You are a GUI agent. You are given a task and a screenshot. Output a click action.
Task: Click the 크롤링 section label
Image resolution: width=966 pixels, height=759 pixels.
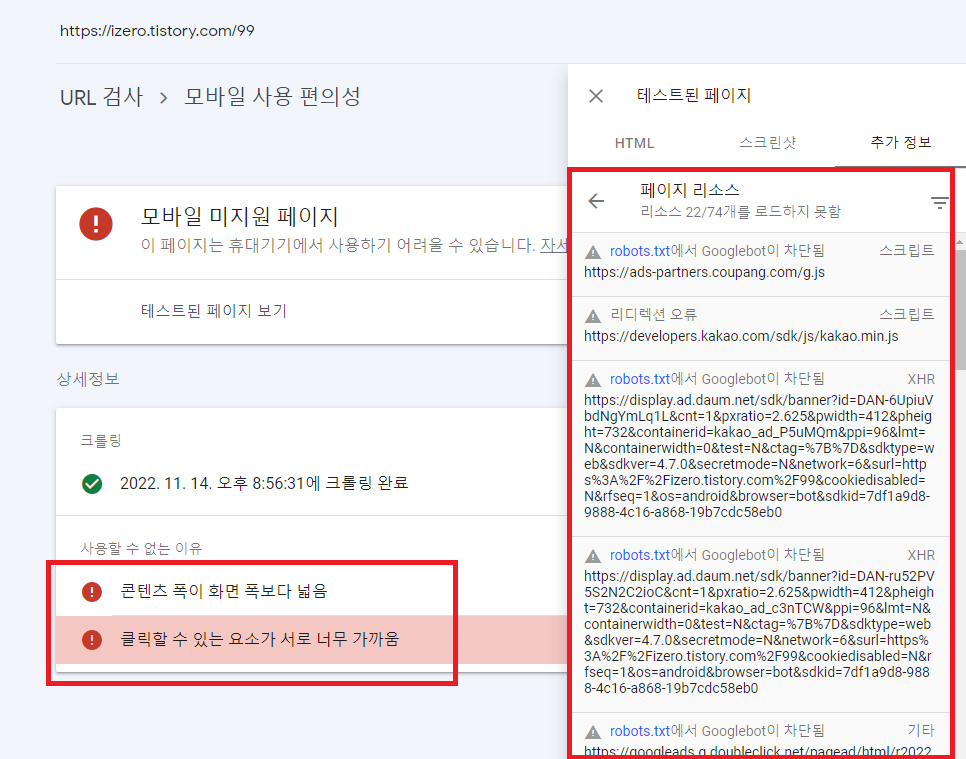(101, 440)
